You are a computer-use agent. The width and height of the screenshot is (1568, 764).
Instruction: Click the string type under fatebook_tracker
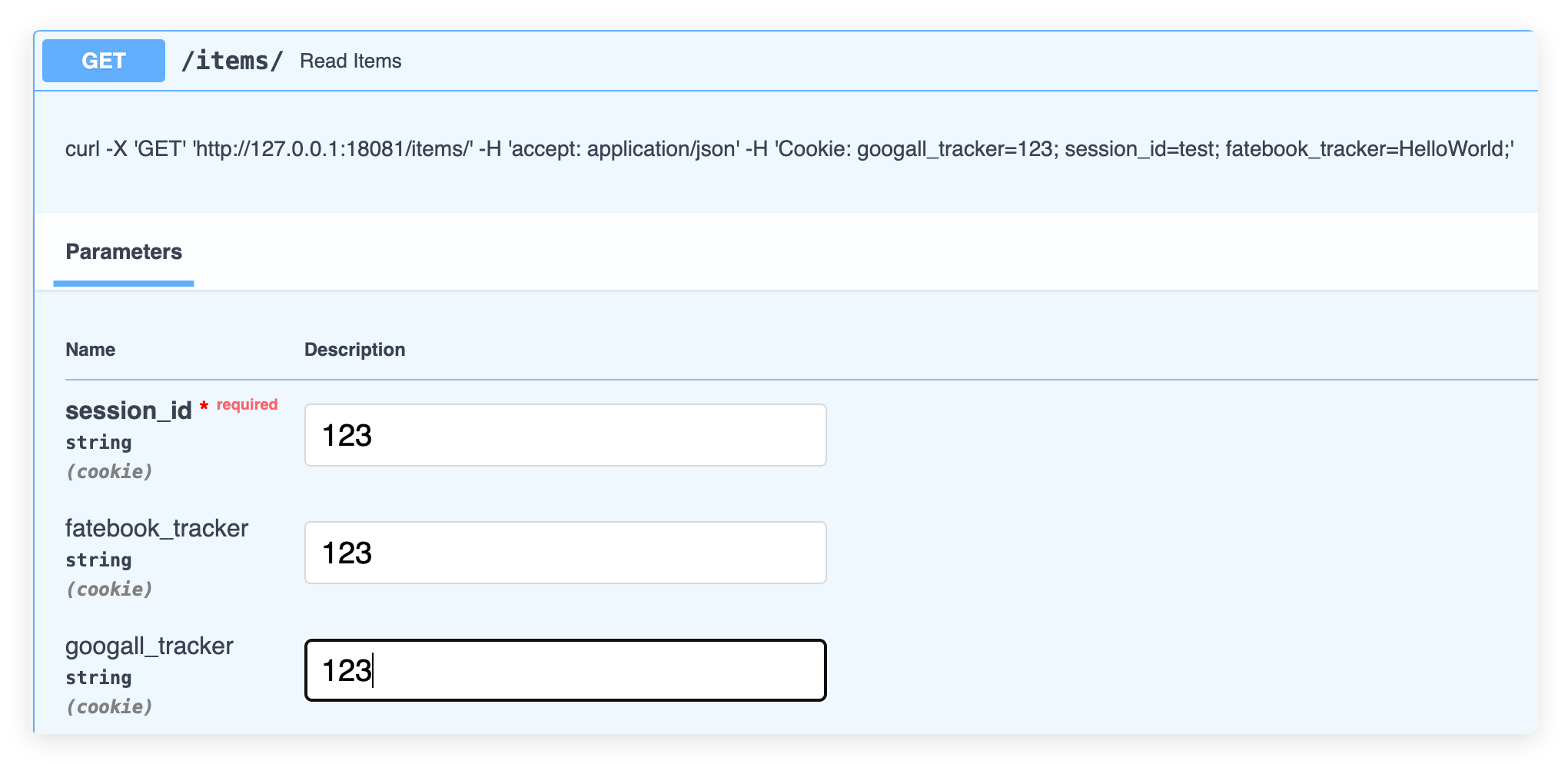(x=98, y=560)
